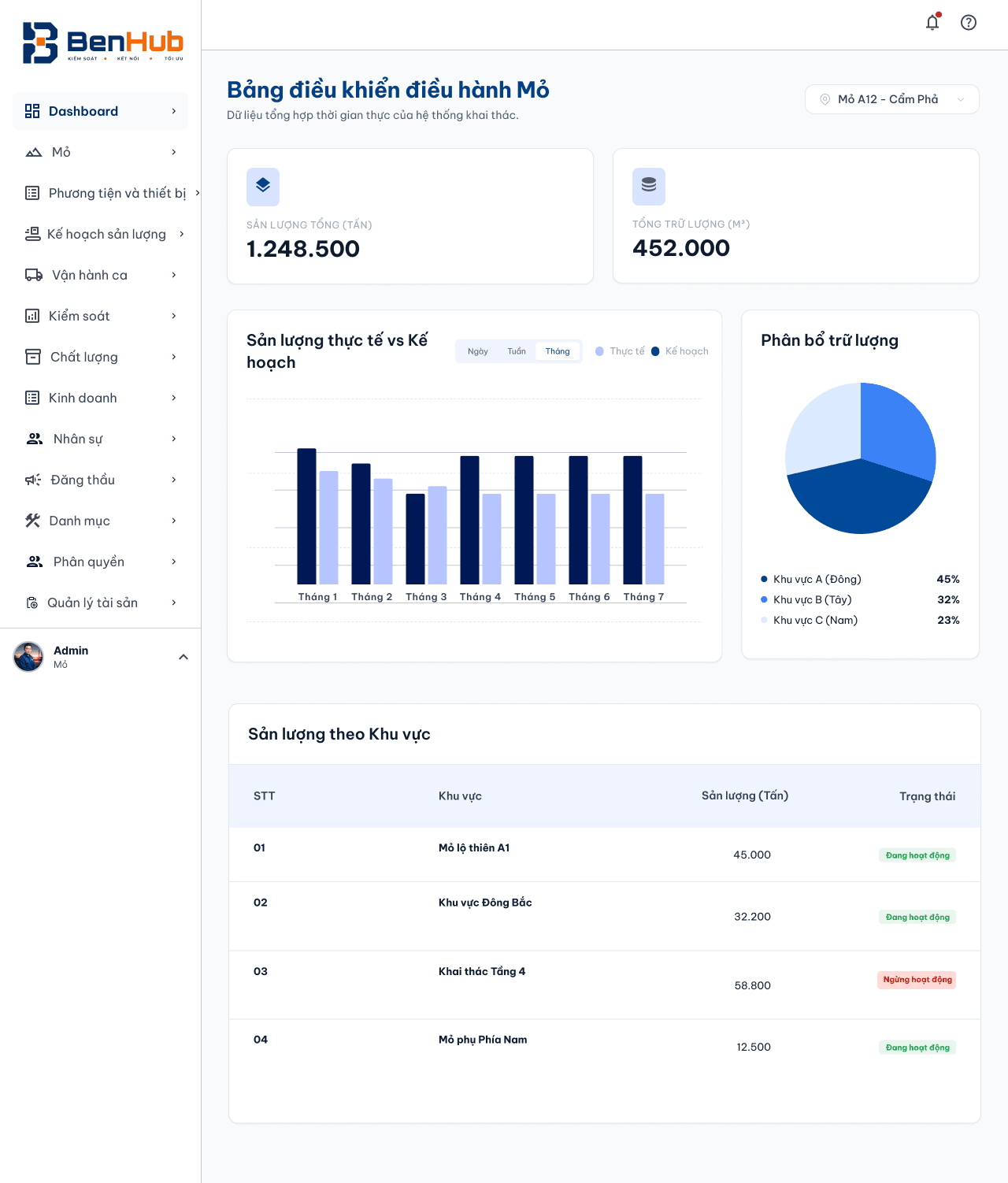
Task: Click the Quản lý tài sản icon
Action: coord(32,603)
